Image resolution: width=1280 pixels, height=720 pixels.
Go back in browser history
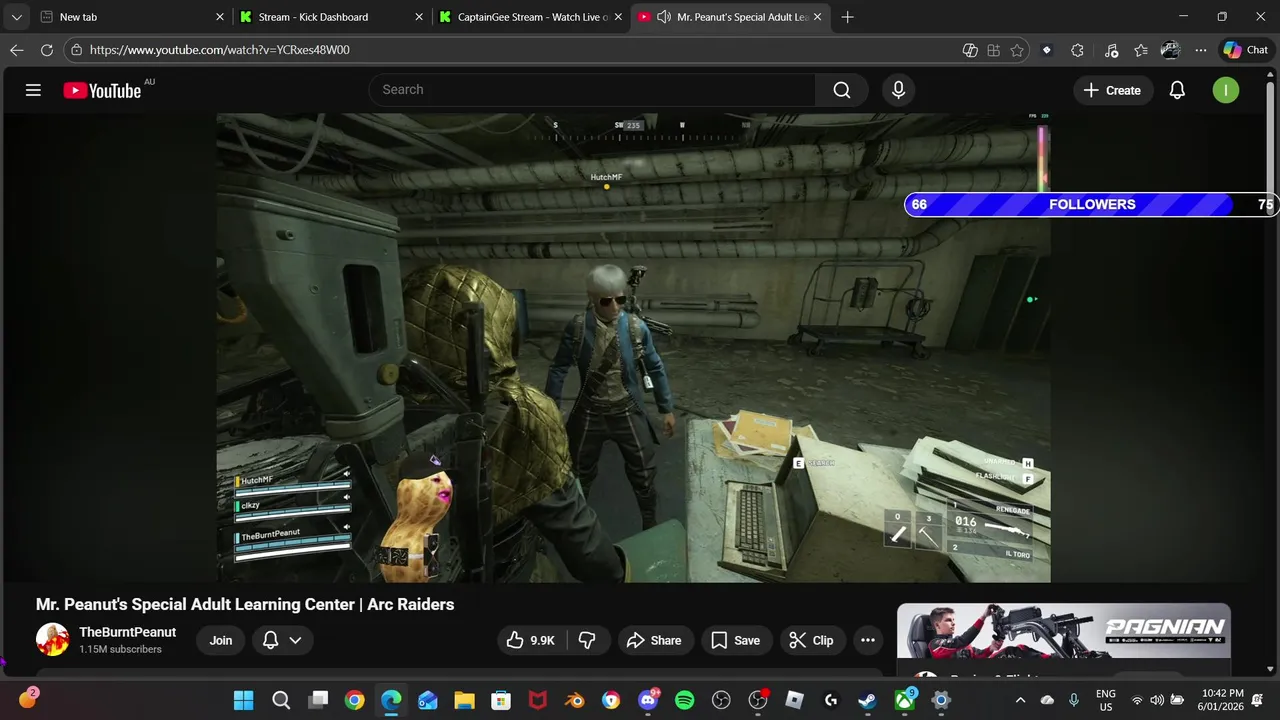tap(17, 50)
